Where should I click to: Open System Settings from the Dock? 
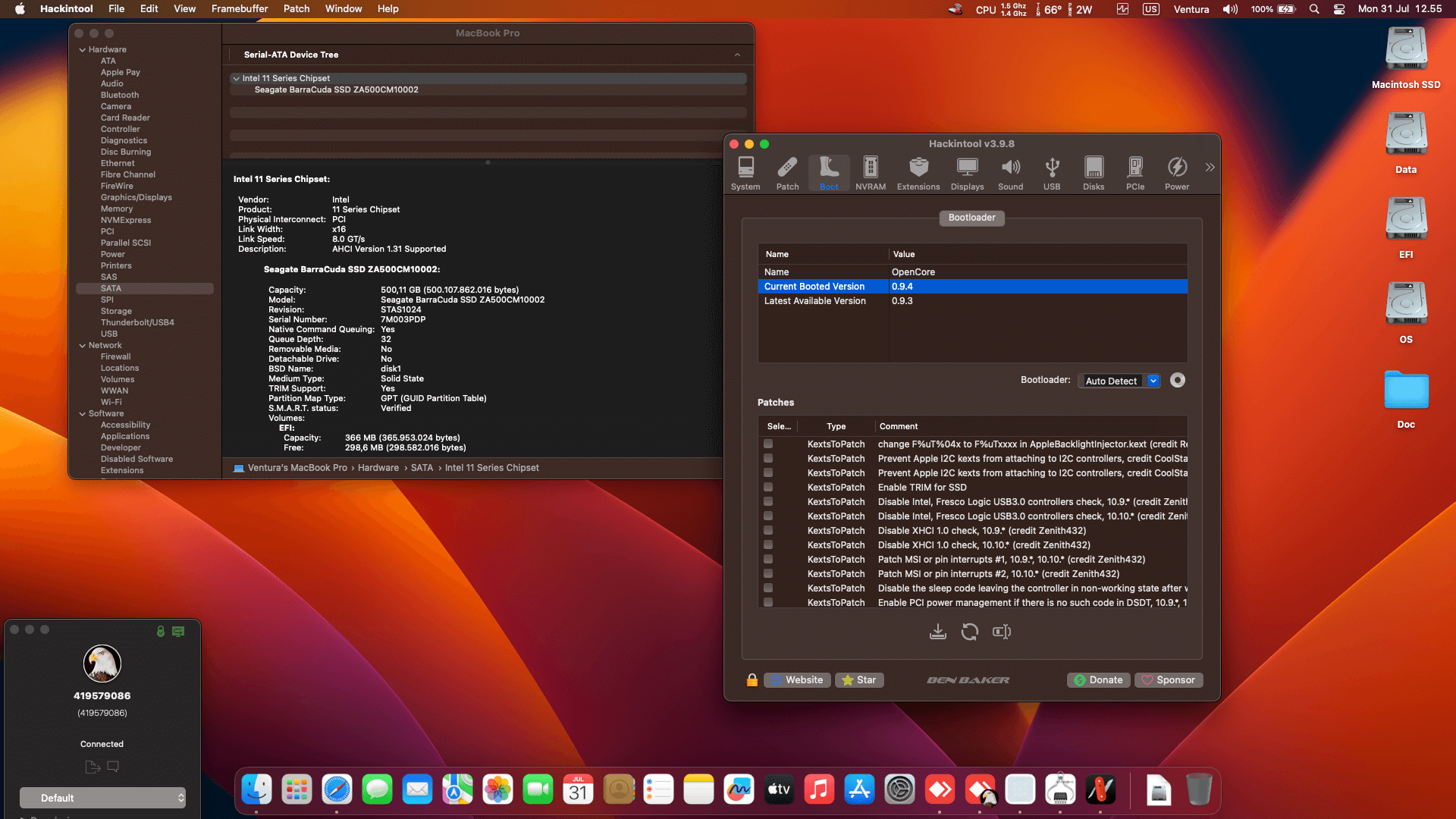pos(899,790)
